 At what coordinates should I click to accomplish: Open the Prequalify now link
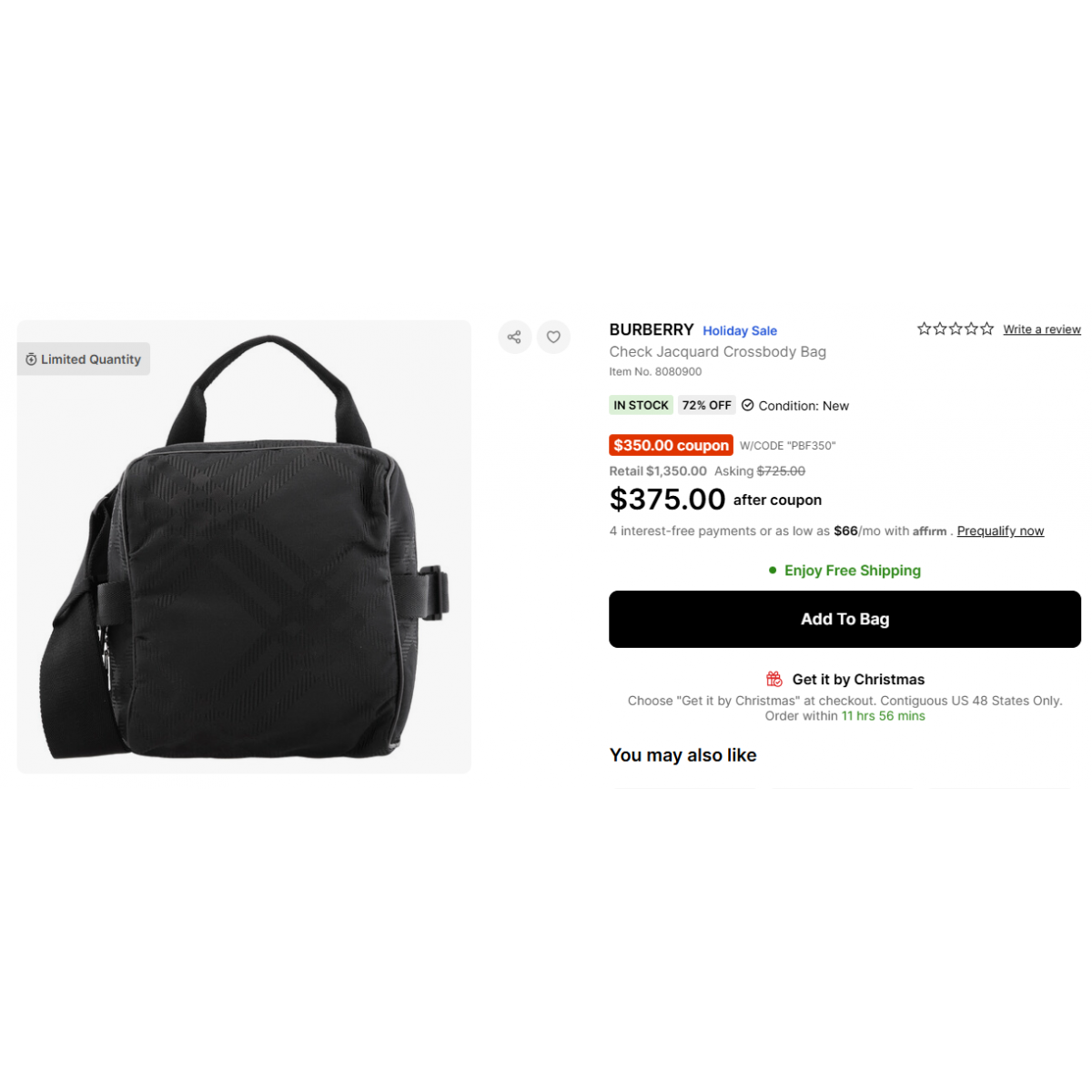(1000, 531)
